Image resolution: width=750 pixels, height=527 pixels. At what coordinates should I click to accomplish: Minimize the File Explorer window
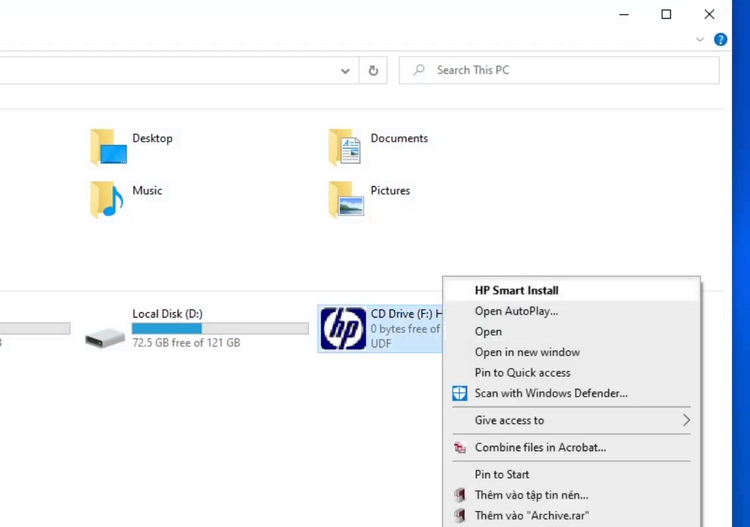[624, 14]
